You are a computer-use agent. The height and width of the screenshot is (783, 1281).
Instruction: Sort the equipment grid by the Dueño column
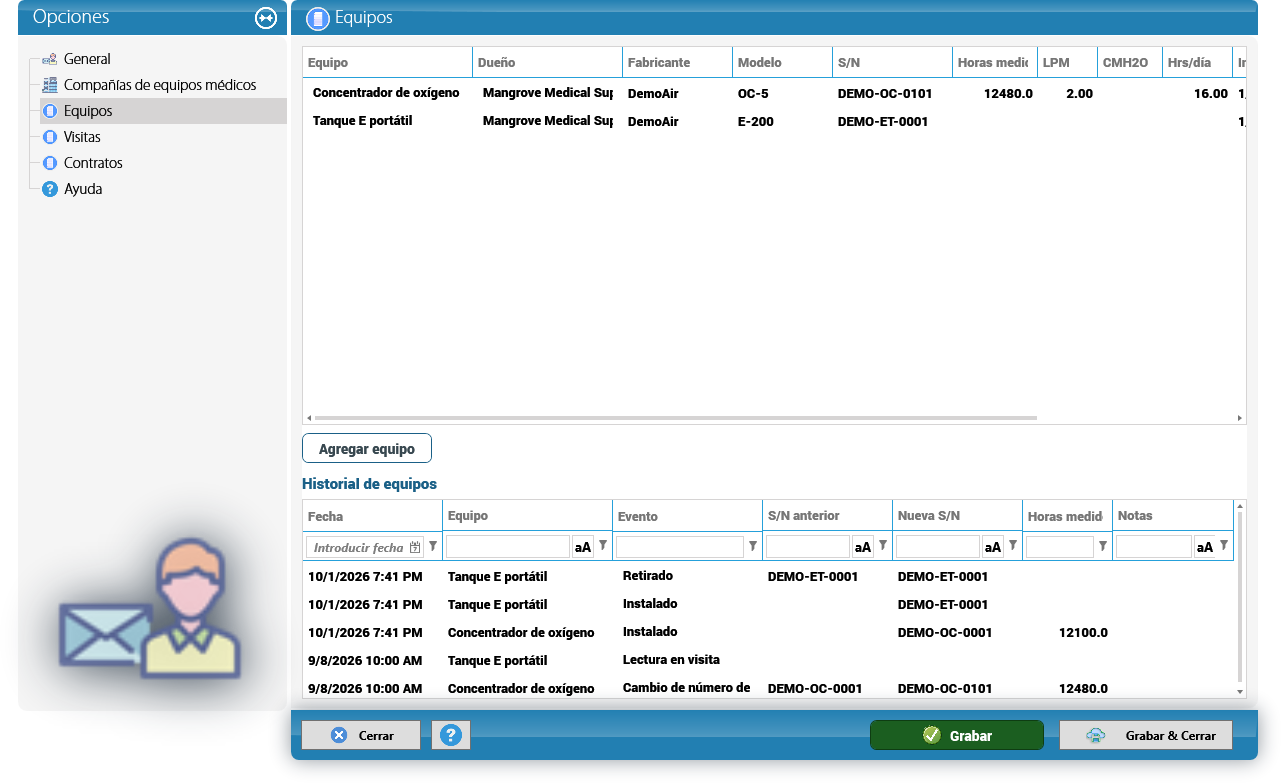click(548, 62)
